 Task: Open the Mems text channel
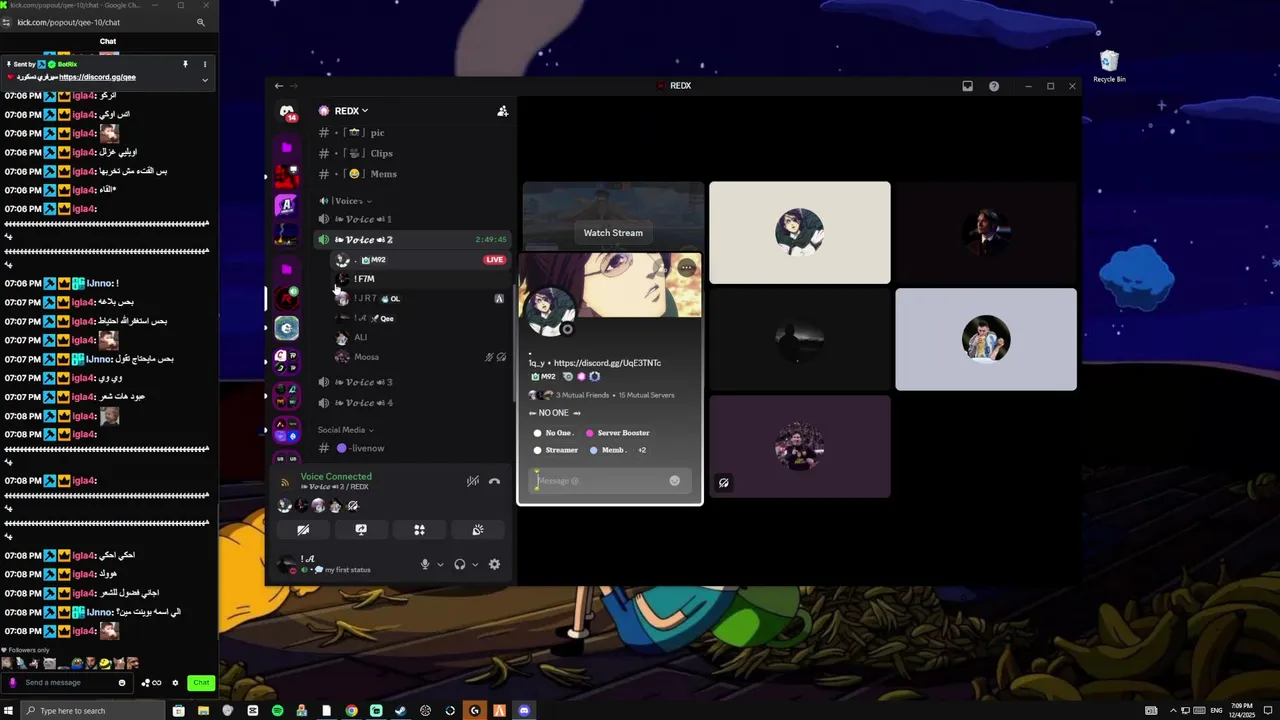coord(414,174)
